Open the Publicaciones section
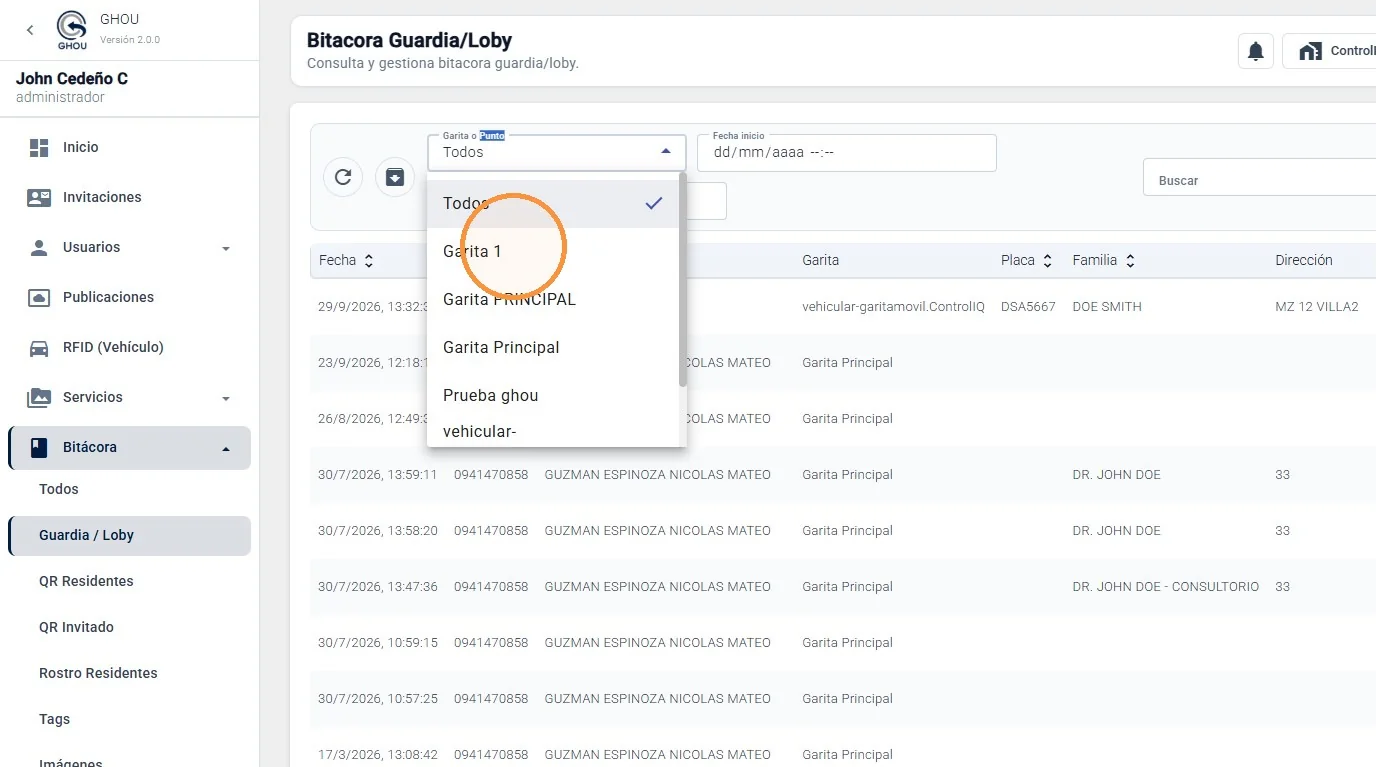 tap(129, 297)
